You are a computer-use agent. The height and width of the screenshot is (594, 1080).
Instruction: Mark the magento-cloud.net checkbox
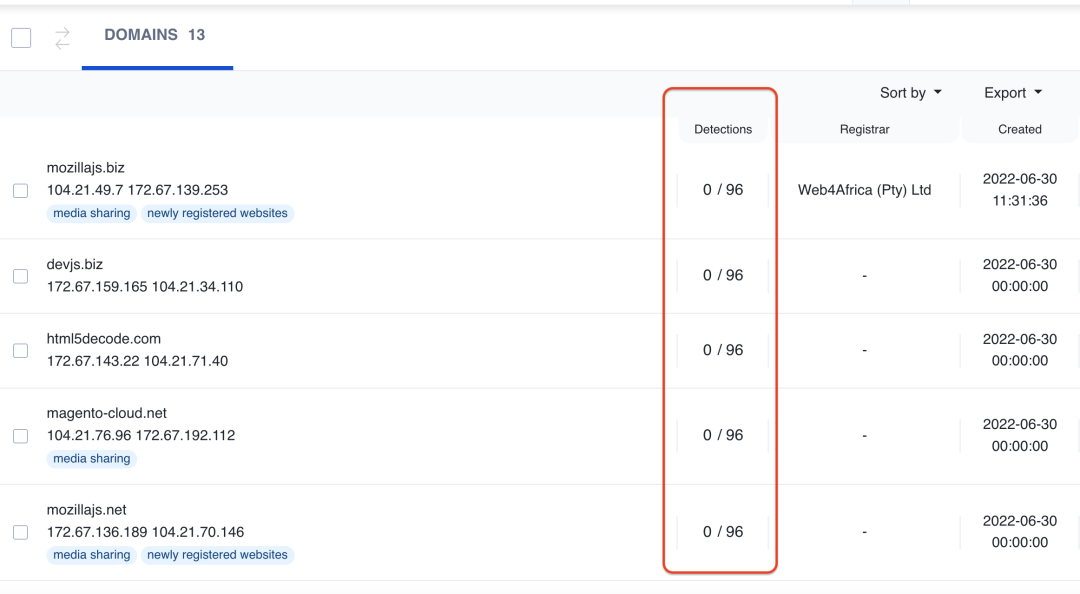click(x=20, y=436)
